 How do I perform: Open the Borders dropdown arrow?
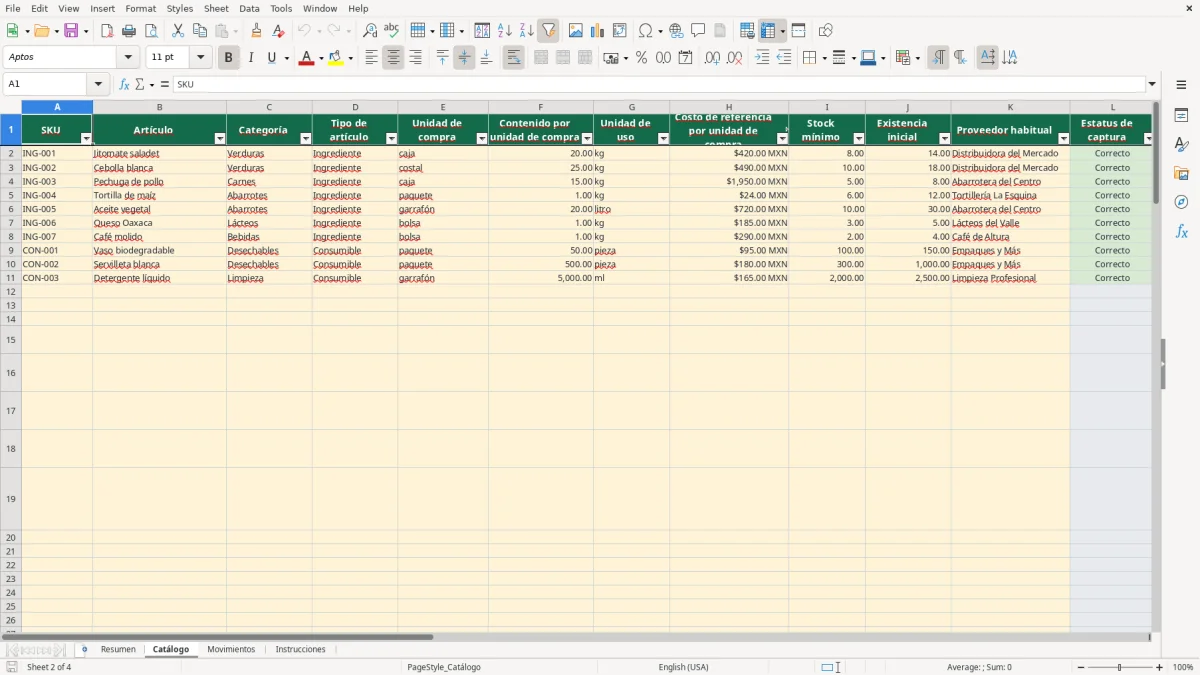823,58
